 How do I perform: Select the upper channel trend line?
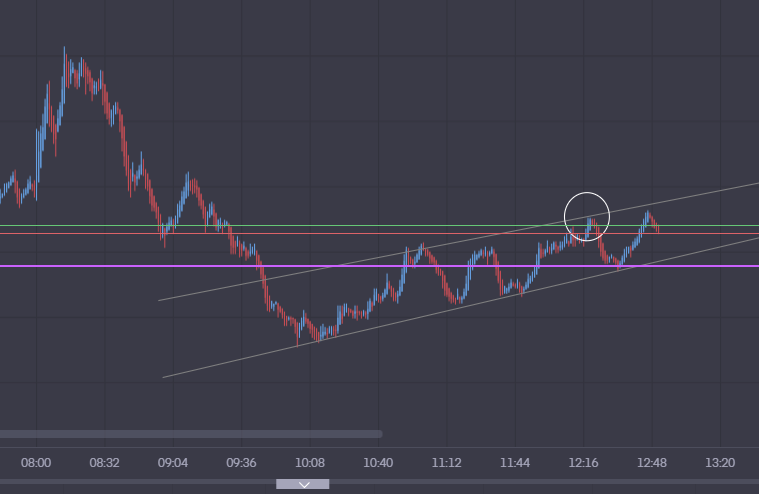(300, 272)
